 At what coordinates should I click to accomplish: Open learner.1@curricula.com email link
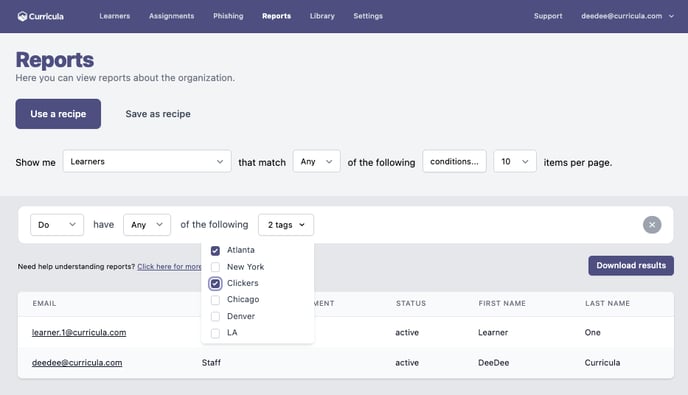79,333
